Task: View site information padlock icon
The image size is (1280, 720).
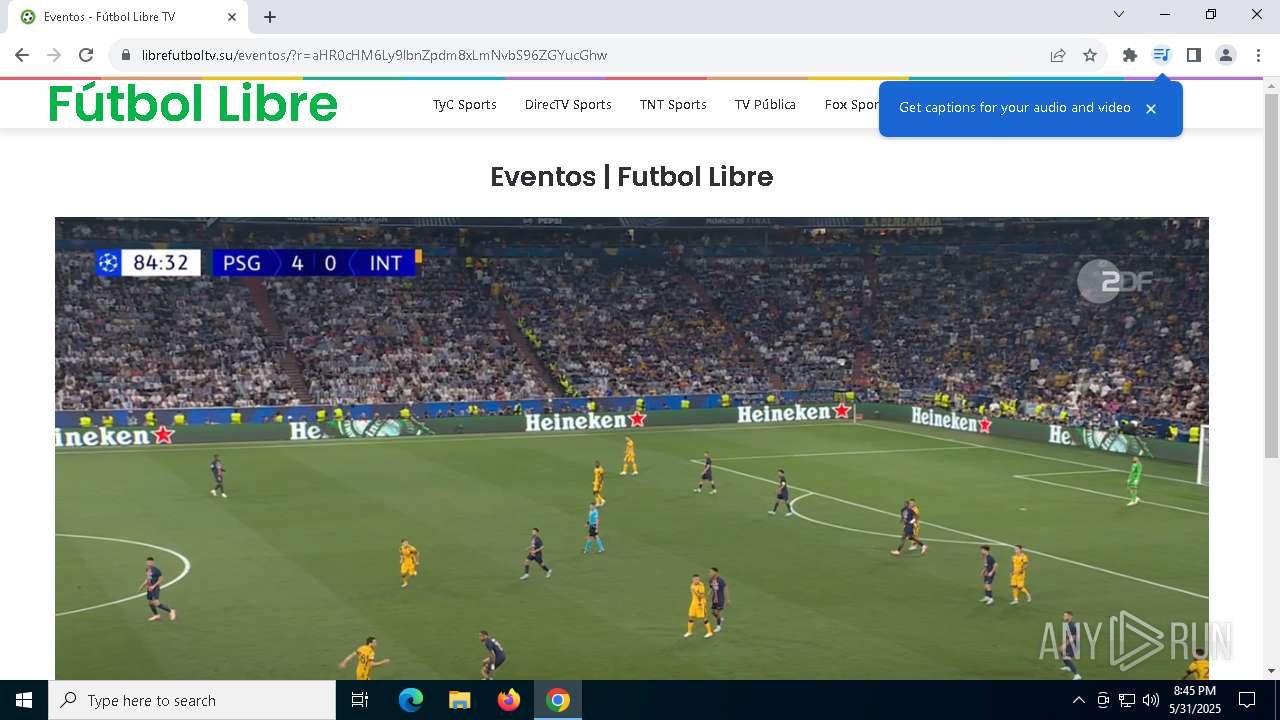Action: coord(126,55)
